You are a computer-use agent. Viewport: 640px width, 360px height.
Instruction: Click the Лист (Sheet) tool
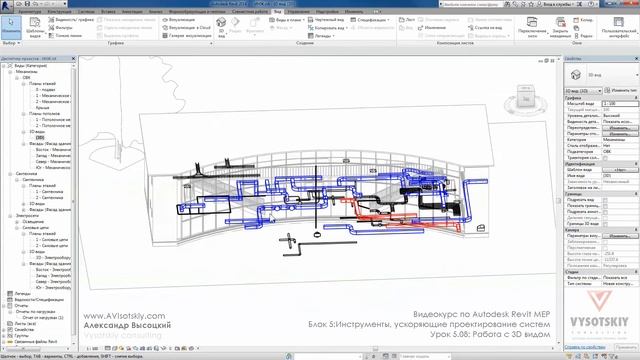click(407, 20)
